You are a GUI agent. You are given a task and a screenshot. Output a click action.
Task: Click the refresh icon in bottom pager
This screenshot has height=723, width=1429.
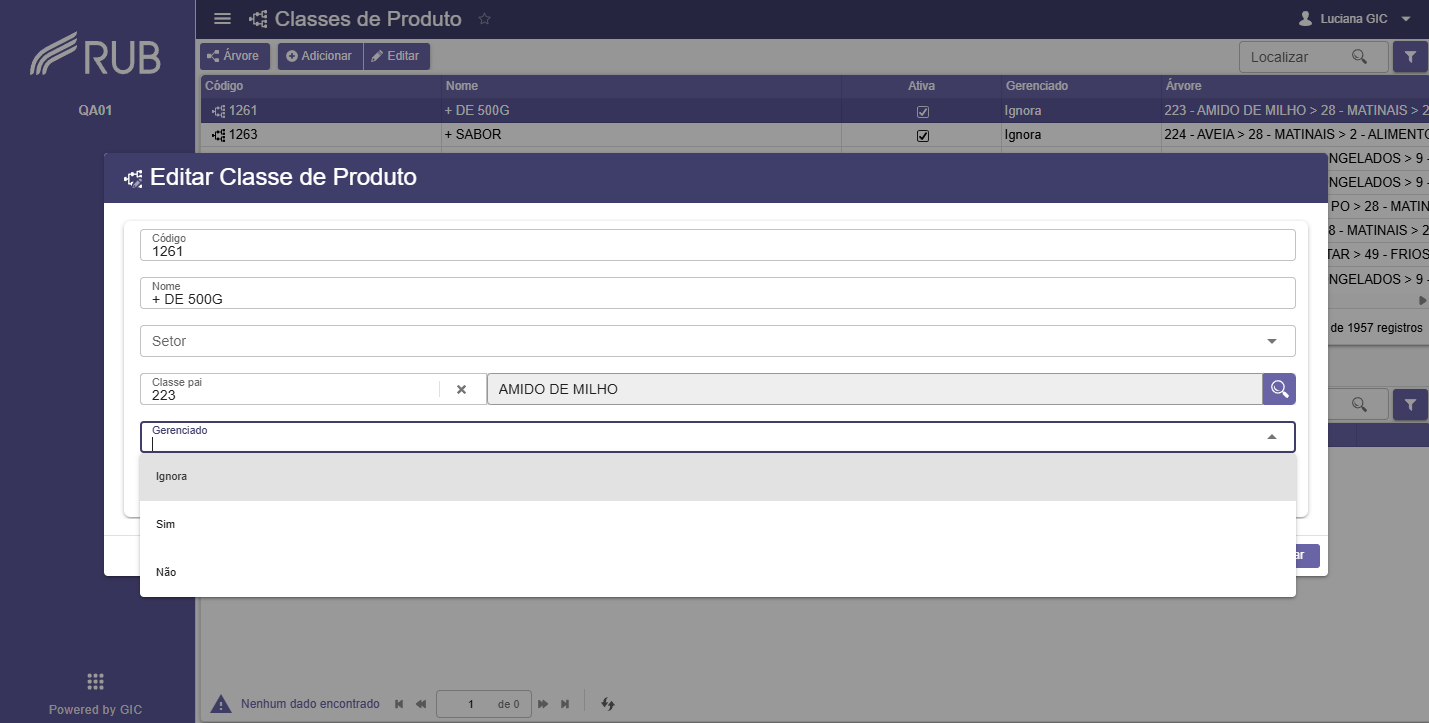pos(607,704)
